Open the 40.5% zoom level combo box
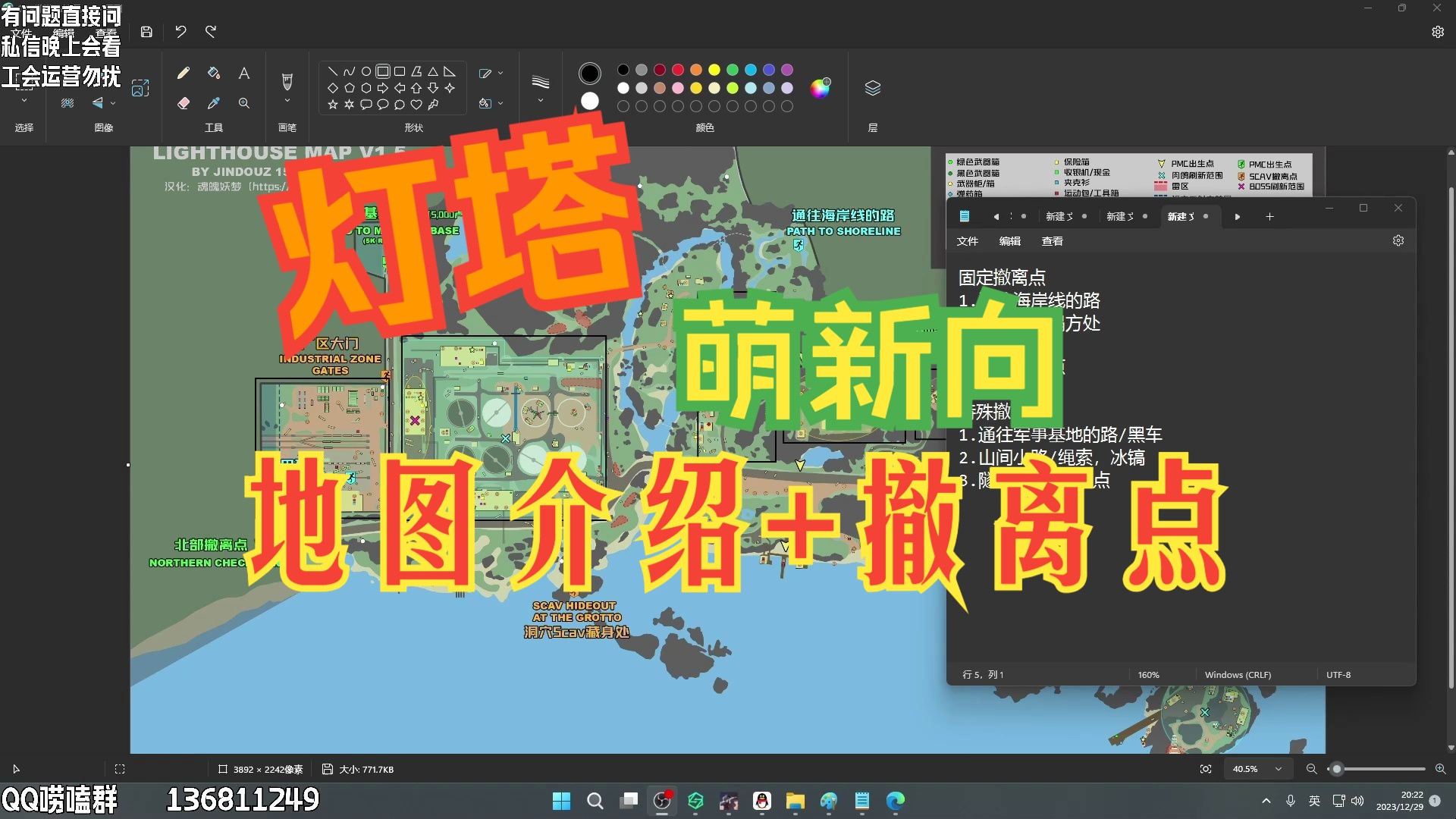 pyautogui.click(x=1257, y=769)
